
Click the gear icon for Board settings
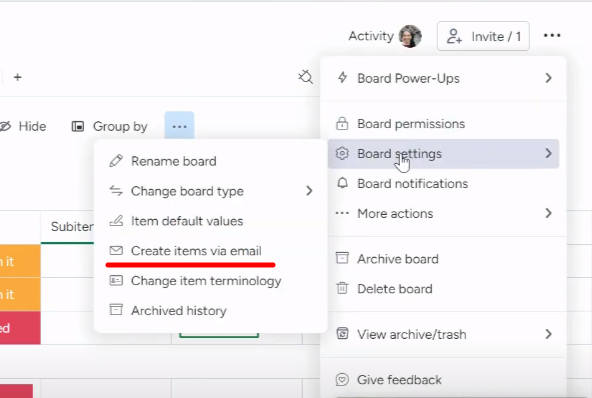pyautogui.click(x=342, y=153)
